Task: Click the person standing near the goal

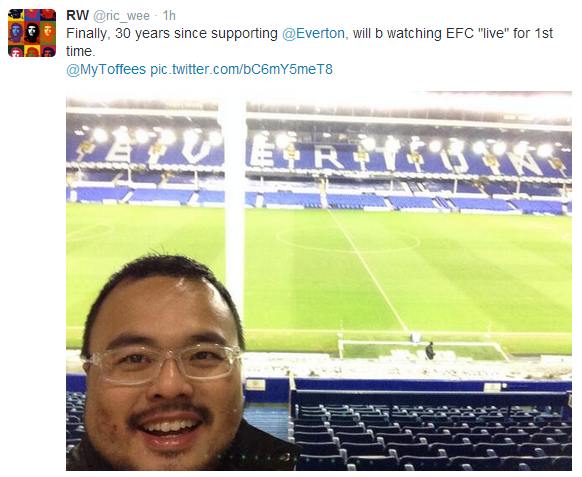Action: click(x=430, y=351)
